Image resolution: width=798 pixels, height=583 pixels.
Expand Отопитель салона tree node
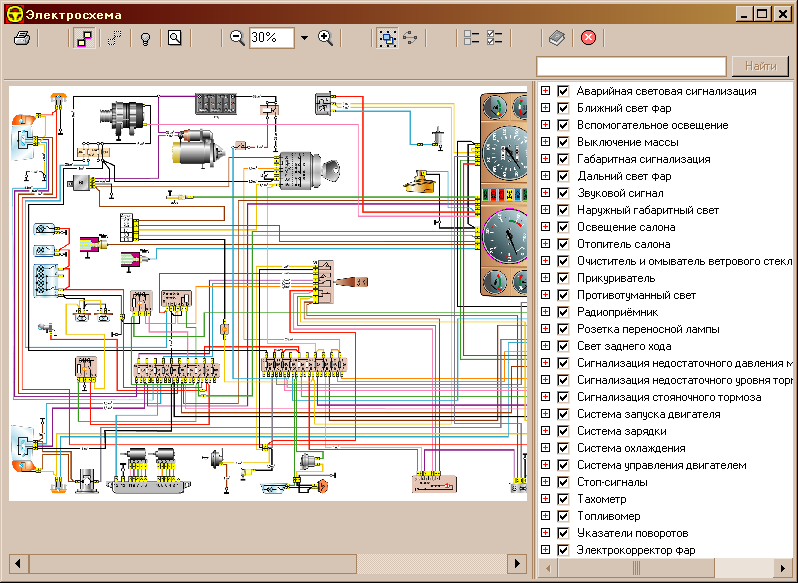pyautogui.click(x=545, y=244)
